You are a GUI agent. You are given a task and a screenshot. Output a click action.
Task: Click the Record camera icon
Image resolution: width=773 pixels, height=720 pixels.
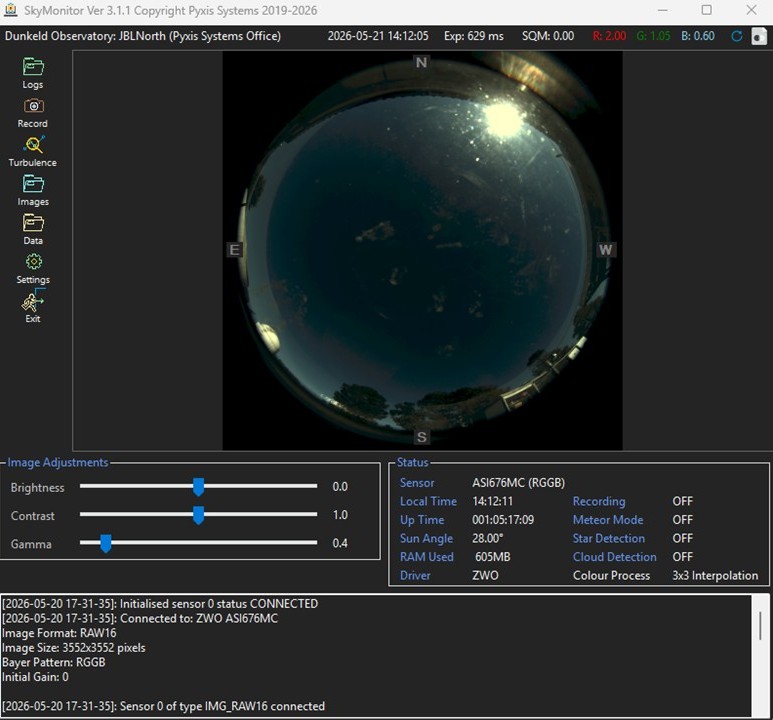point(33,106)
